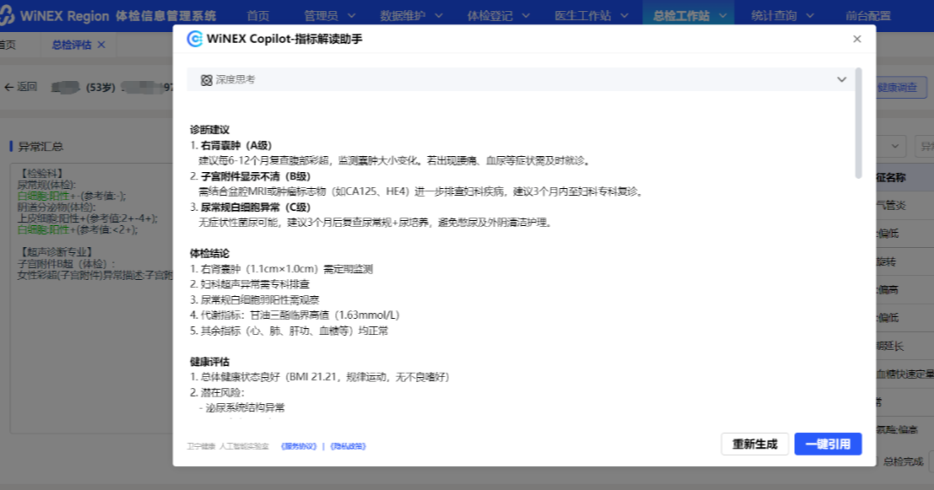
Task: Click the dialog's vertical scrollbar thumb
Action: (x=858, y=123)
